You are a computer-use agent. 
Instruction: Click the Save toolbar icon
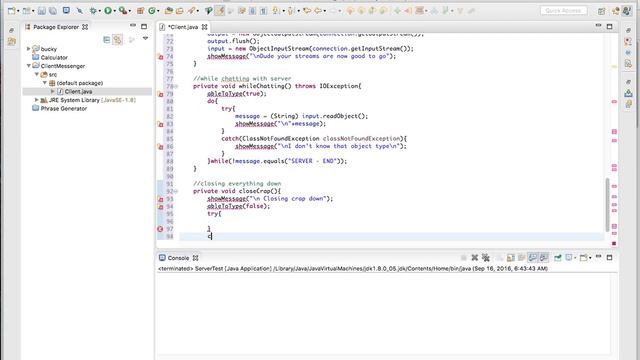[42, 11]
